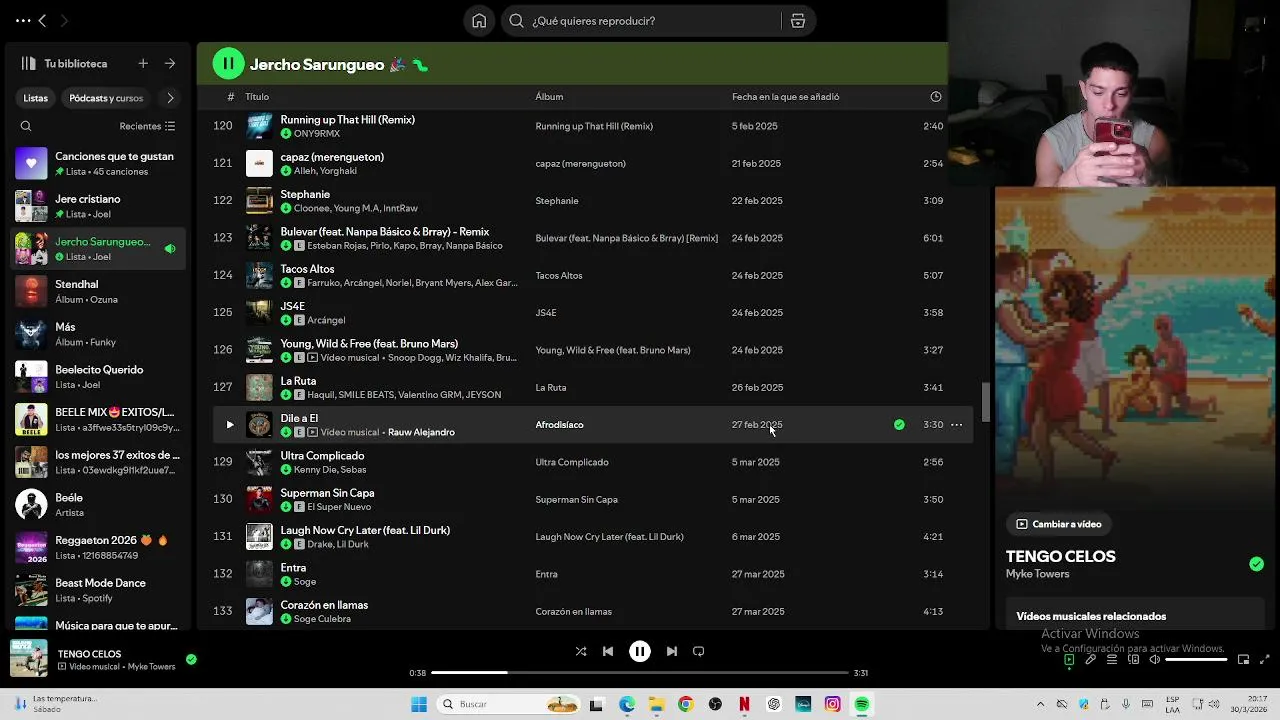Open the Spotify Home icon

point(479,21)
